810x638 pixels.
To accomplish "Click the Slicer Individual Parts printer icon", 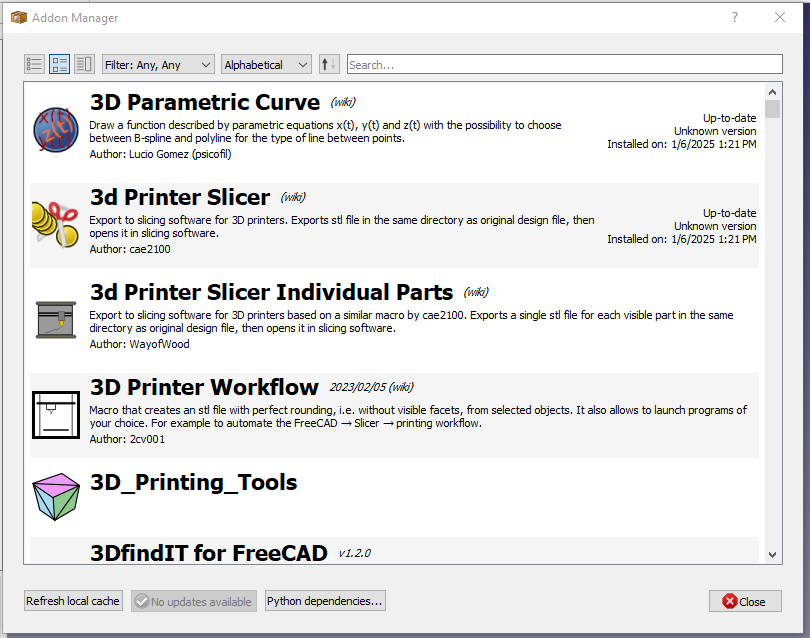I will (55, 320).
